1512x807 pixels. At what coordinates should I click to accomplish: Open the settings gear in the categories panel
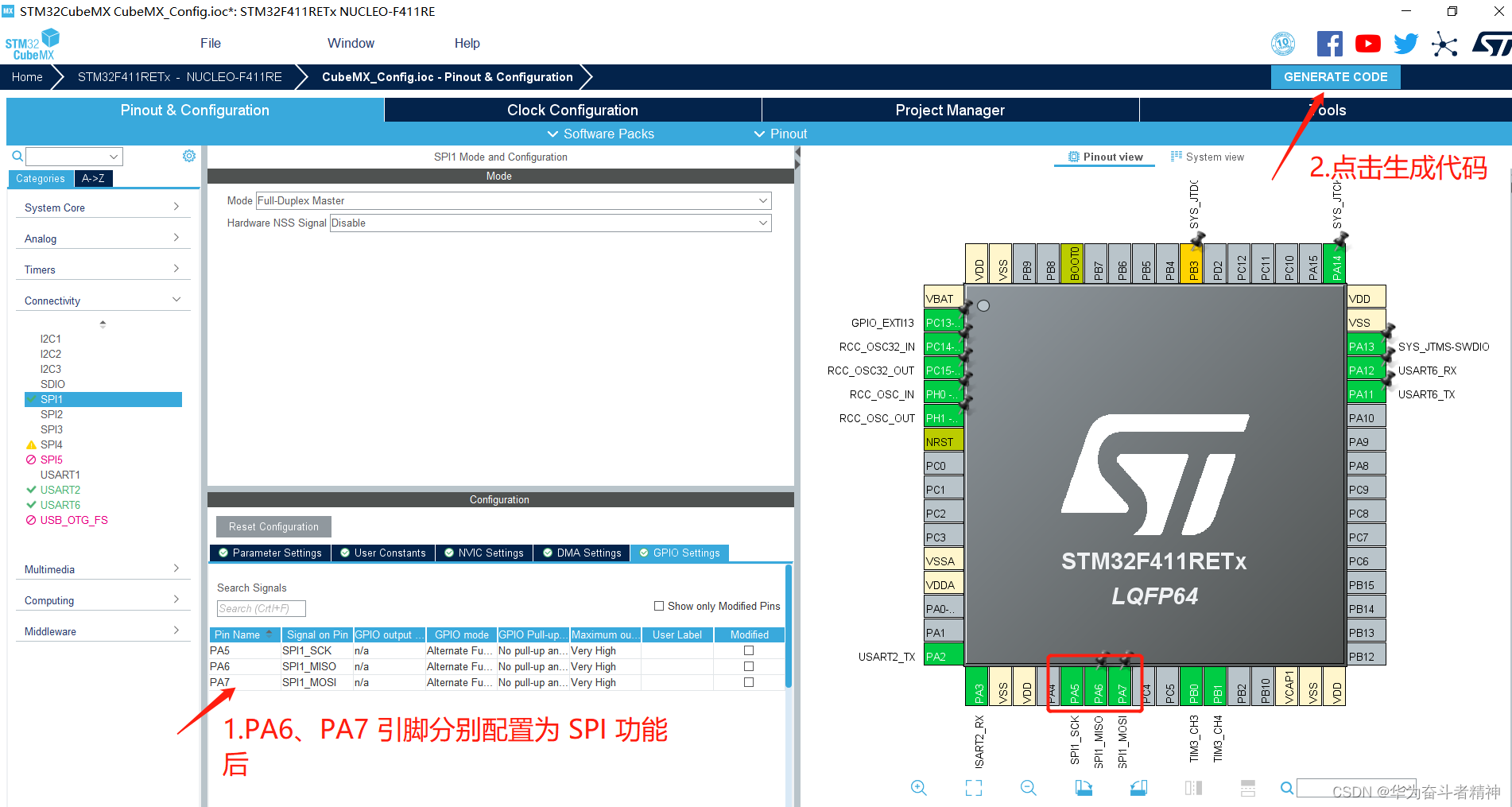(189, 156)
